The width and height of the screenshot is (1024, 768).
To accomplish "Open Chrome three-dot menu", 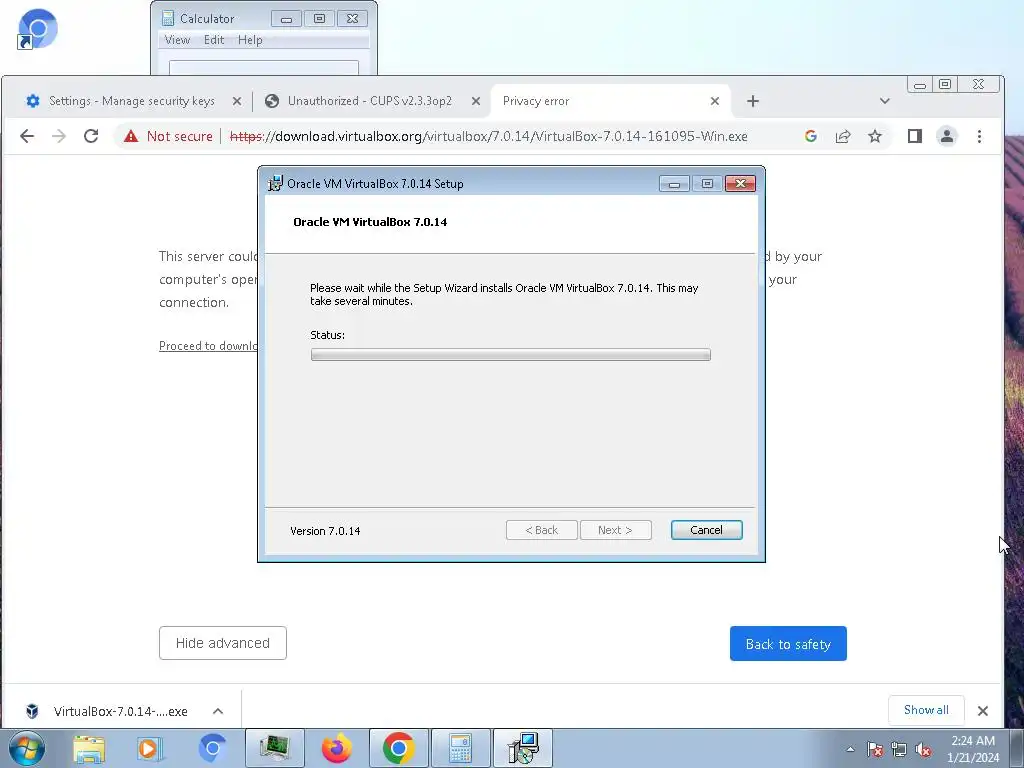I will tap(979, 136).
